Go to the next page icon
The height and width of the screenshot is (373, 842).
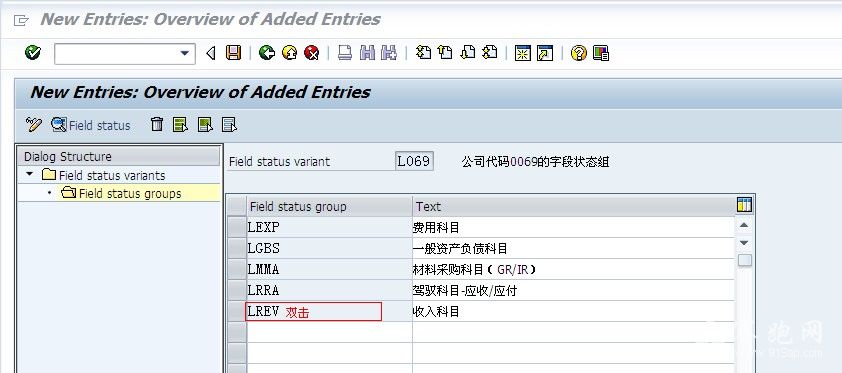468,52
